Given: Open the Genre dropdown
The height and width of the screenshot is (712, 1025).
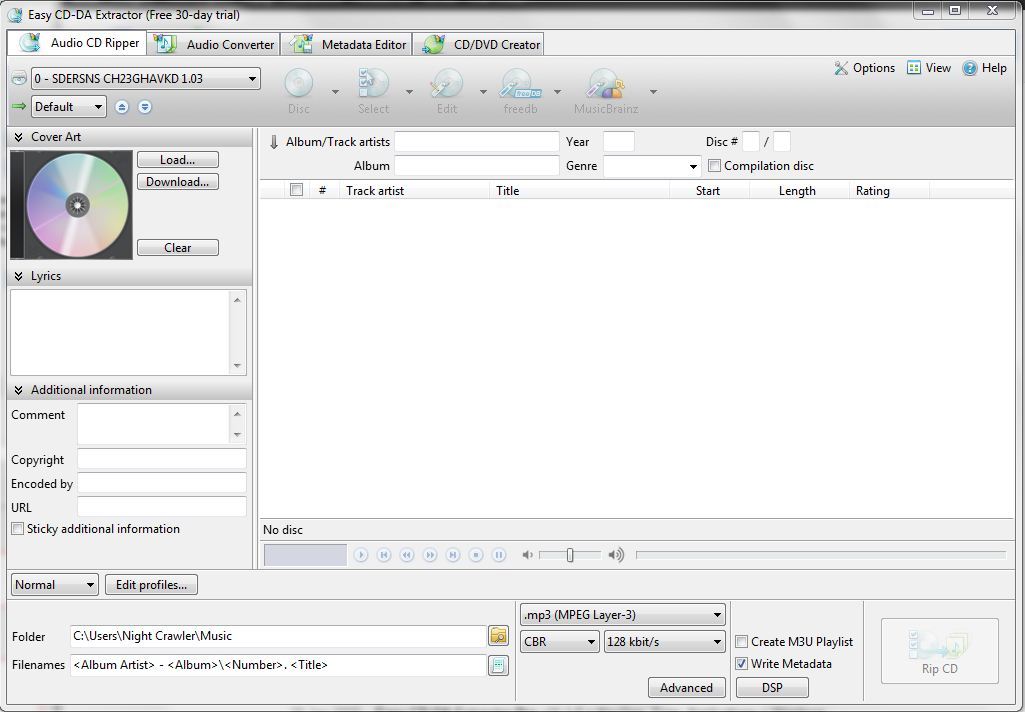Looking at the screenshot, I should (652, 166).
